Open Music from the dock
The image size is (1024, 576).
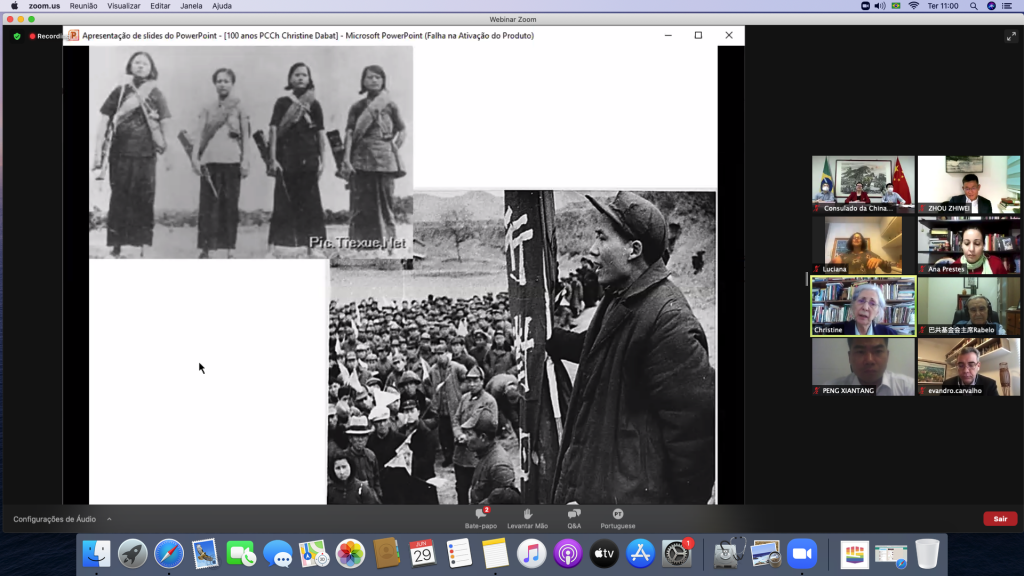532,554
